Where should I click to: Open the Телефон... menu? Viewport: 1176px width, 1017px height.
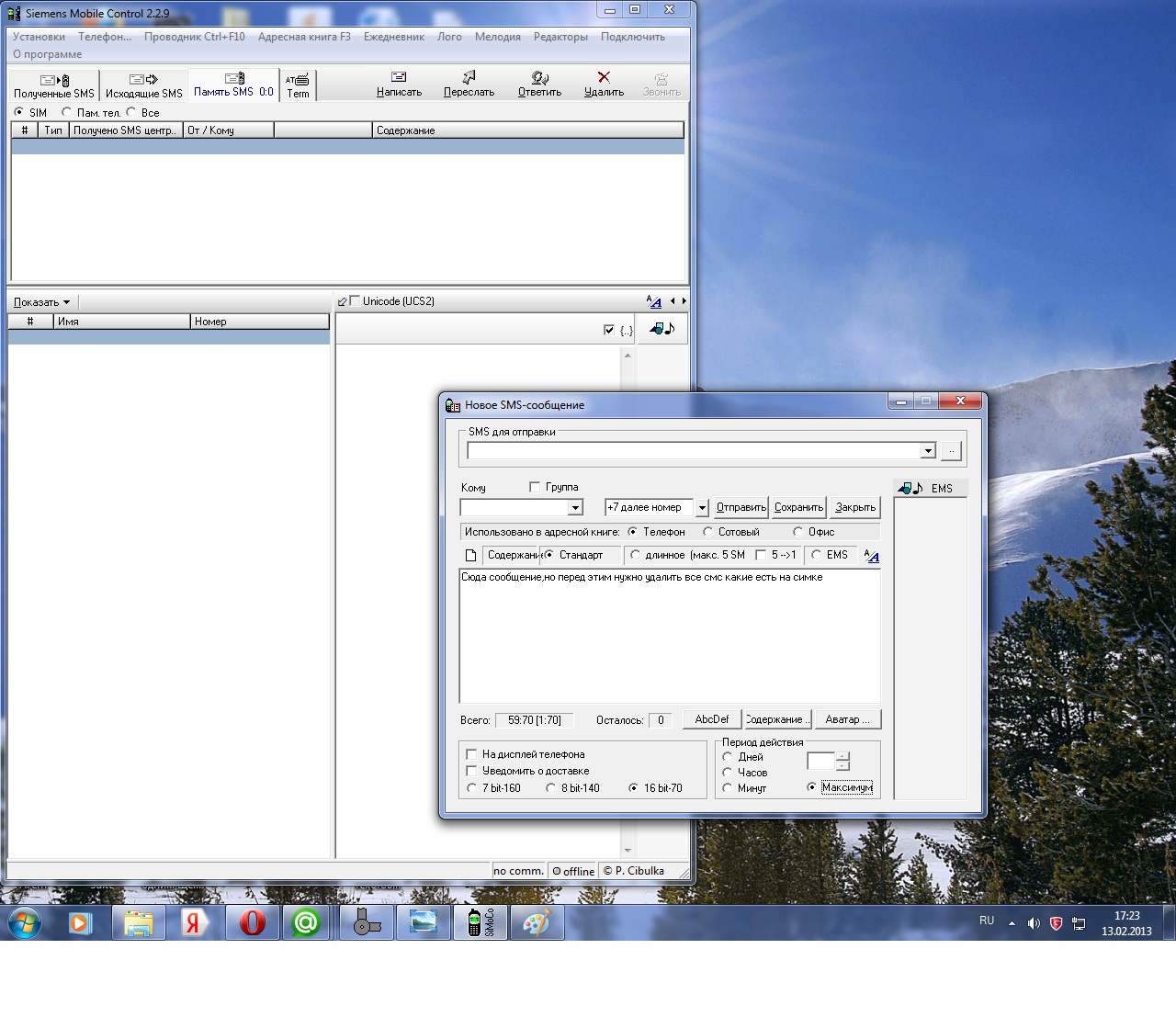pyautogui.click(x=105, y=37)
